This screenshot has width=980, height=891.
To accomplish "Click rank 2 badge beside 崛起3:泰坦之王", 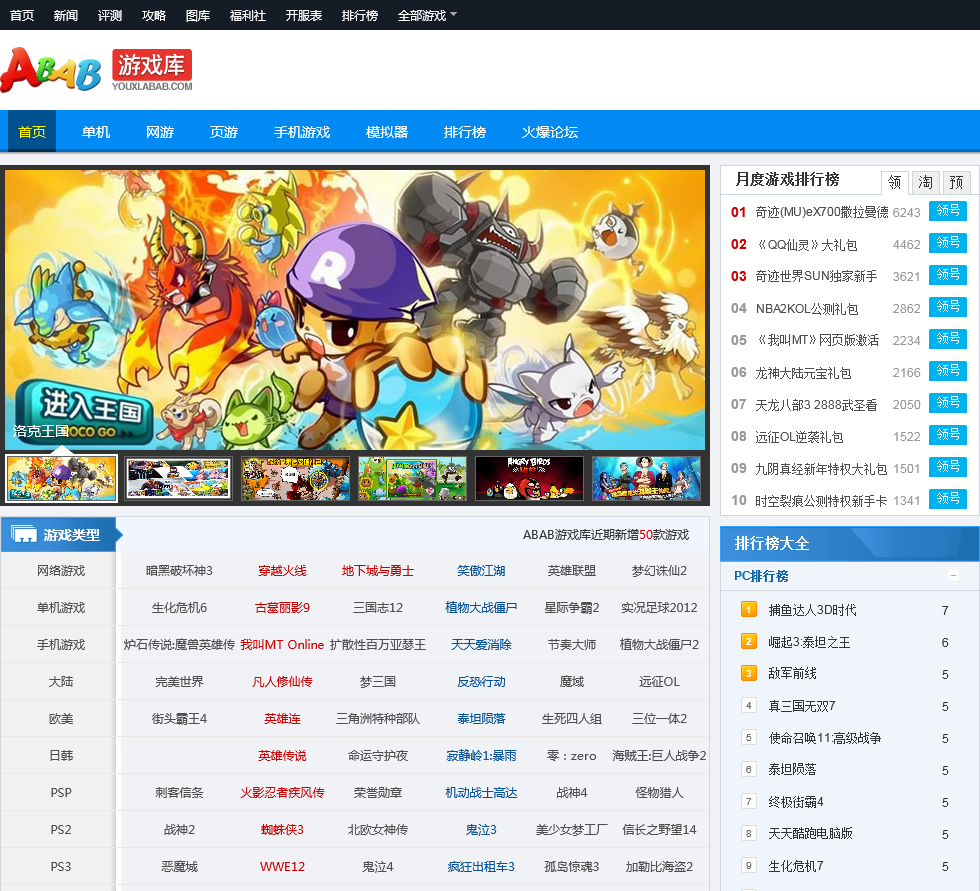I will pos(748,642).
